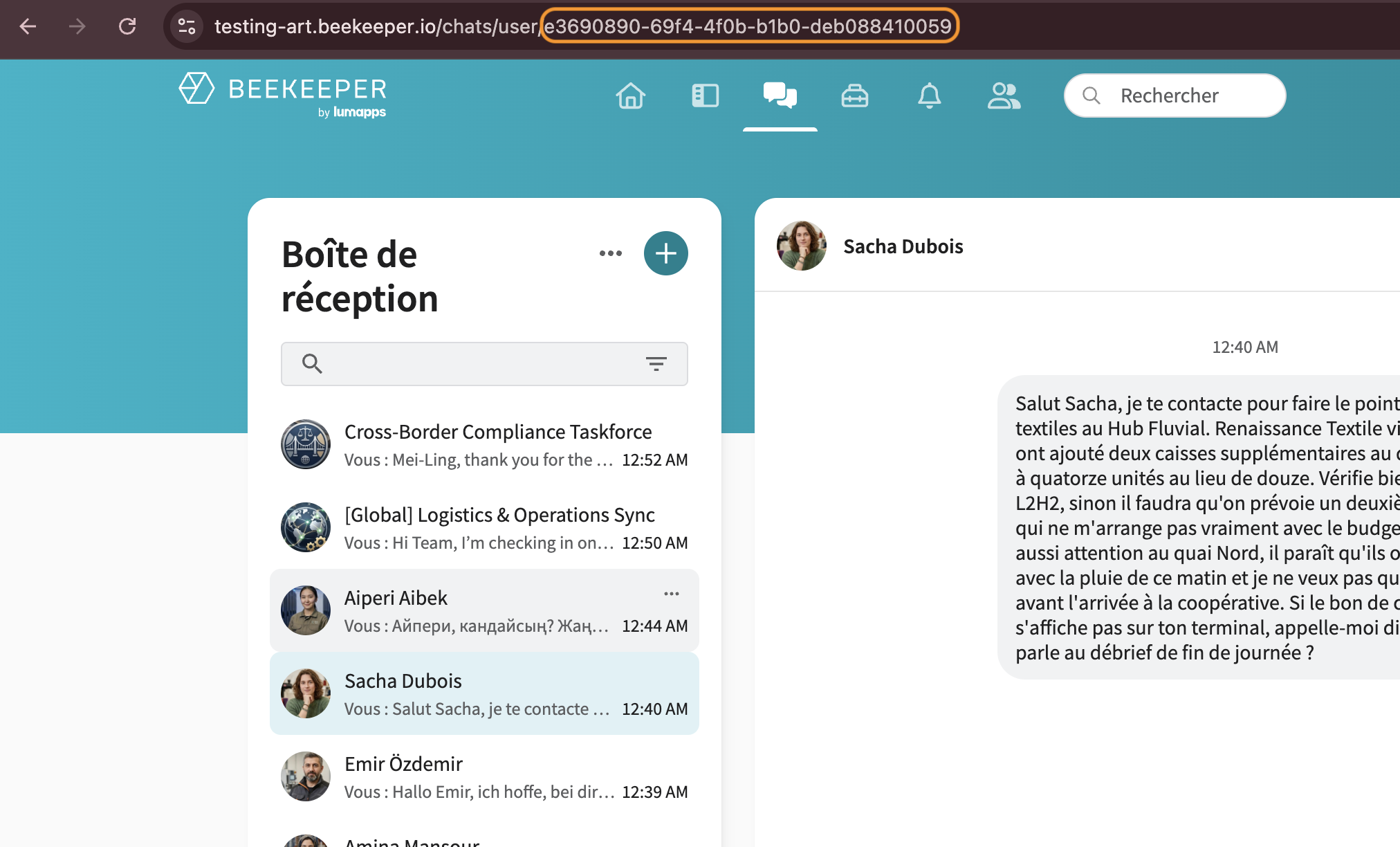Click the Logistics & Operations globe avatar
1400x847 pixels.
click(x=306, y=527)
